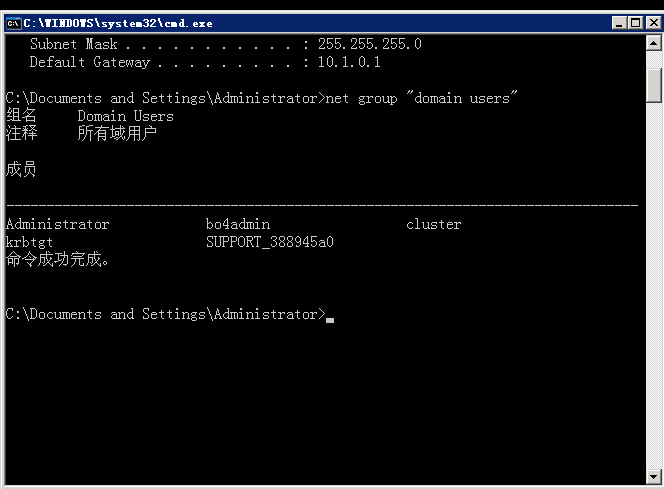Image resolution: width=664 pixels, height=489 pixels.
Task: Click the vertical scrollbar thumb
Action: click(x=653, y=85)
